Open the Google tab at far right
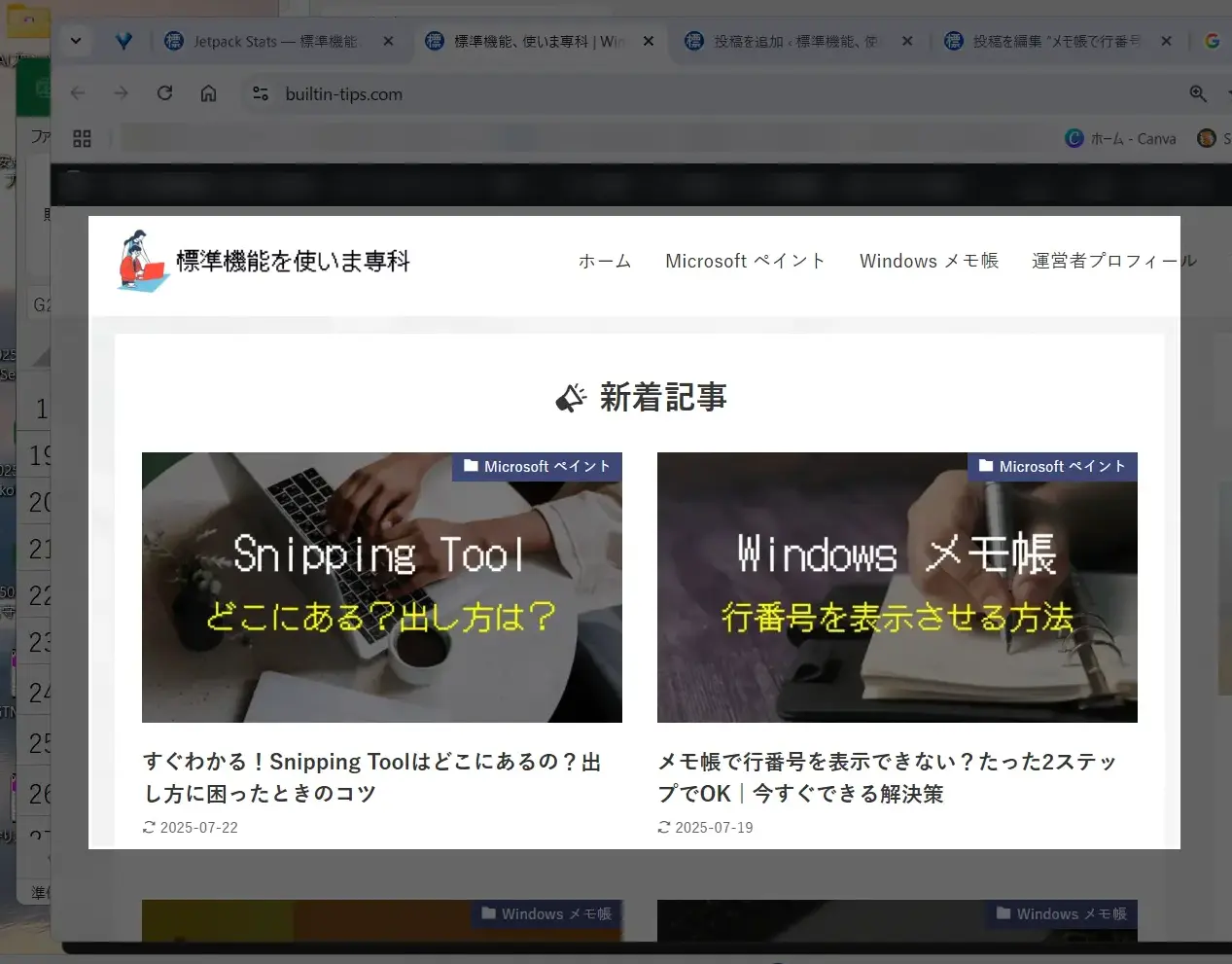1232x964 pixels. tap(1213, 41)
